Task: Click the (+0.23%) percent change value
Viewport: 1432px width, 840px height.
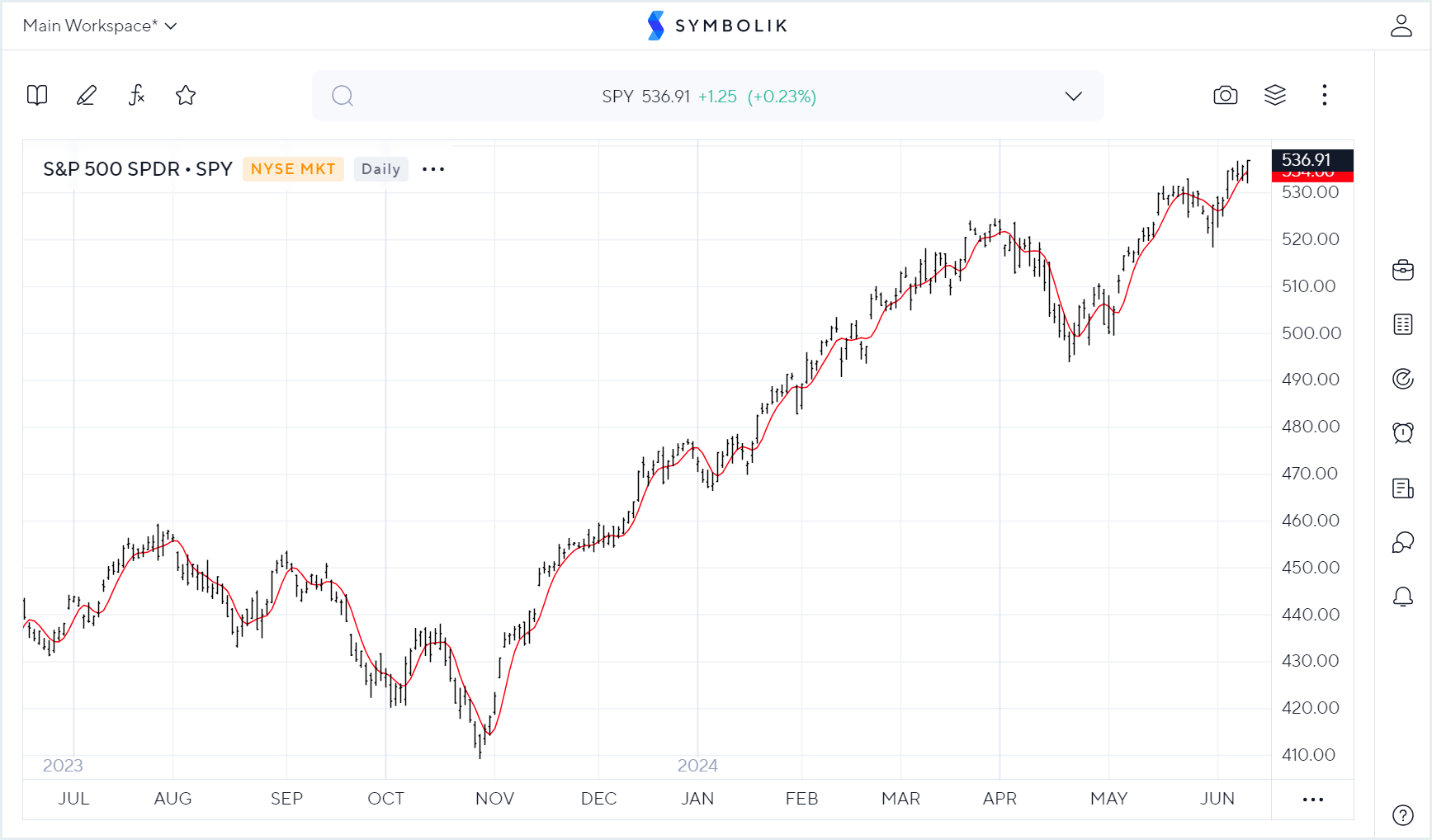Action: click(782, 97)
